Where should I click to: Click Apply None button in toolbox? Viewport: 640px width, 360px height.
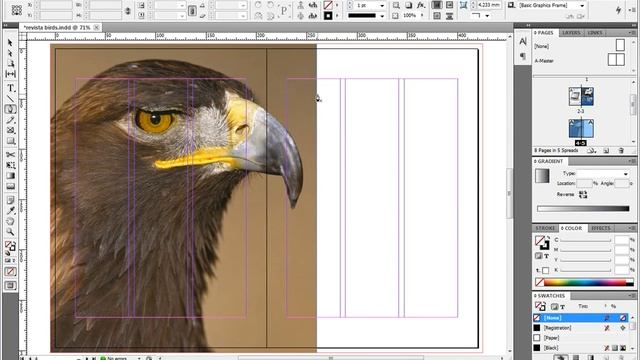click(x=10, y=271)
